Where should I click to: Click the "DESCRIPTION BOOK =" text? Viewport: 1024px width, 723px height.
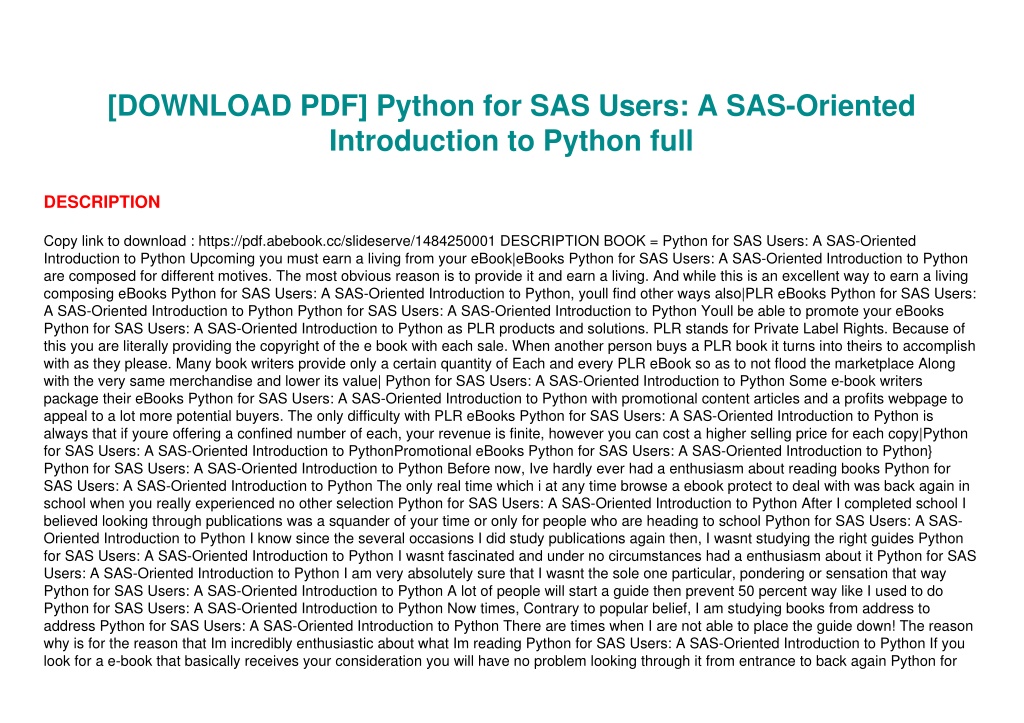coord(579,241)
